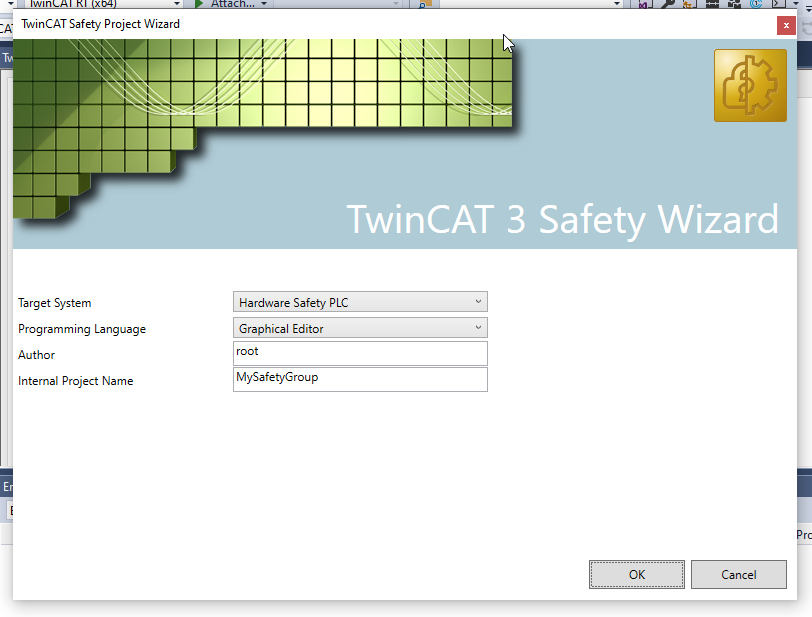Open the Target System dropdown
Viewport: 812px width, 617px height.
coord(360,302)
